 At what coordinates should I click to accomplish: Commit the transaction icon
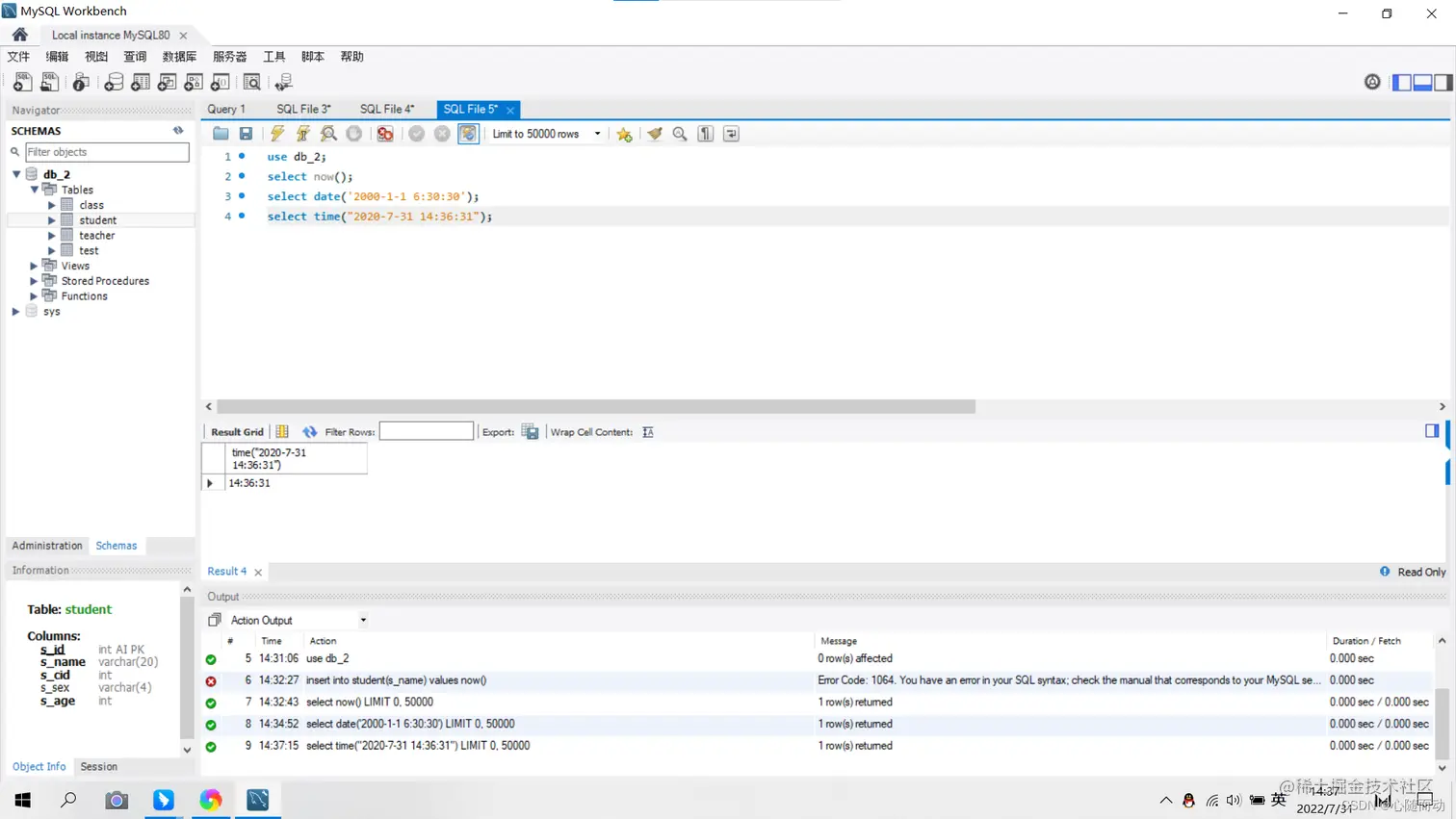point(416,134)
